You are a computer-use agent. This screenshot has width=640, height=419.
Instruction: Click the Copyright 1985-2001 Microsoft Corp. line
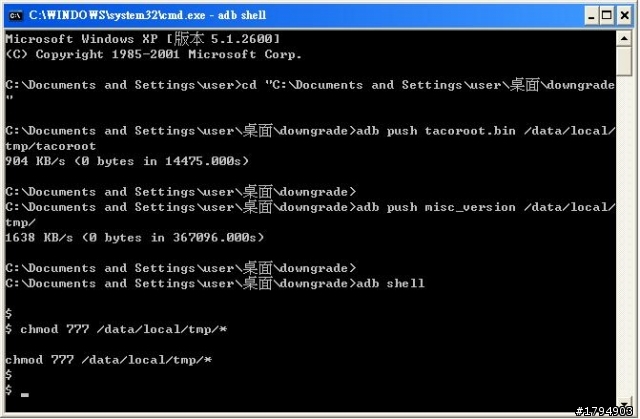point(153,54)
